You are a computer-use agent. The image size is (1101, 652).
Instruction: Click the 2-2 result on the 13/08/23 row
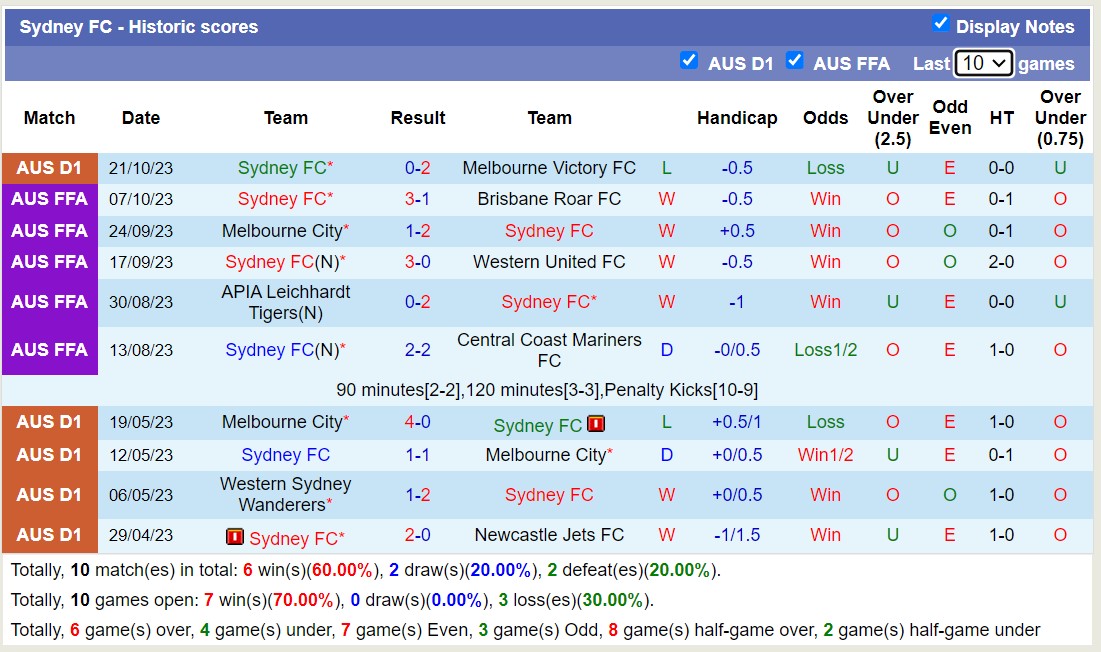[418, 350]
